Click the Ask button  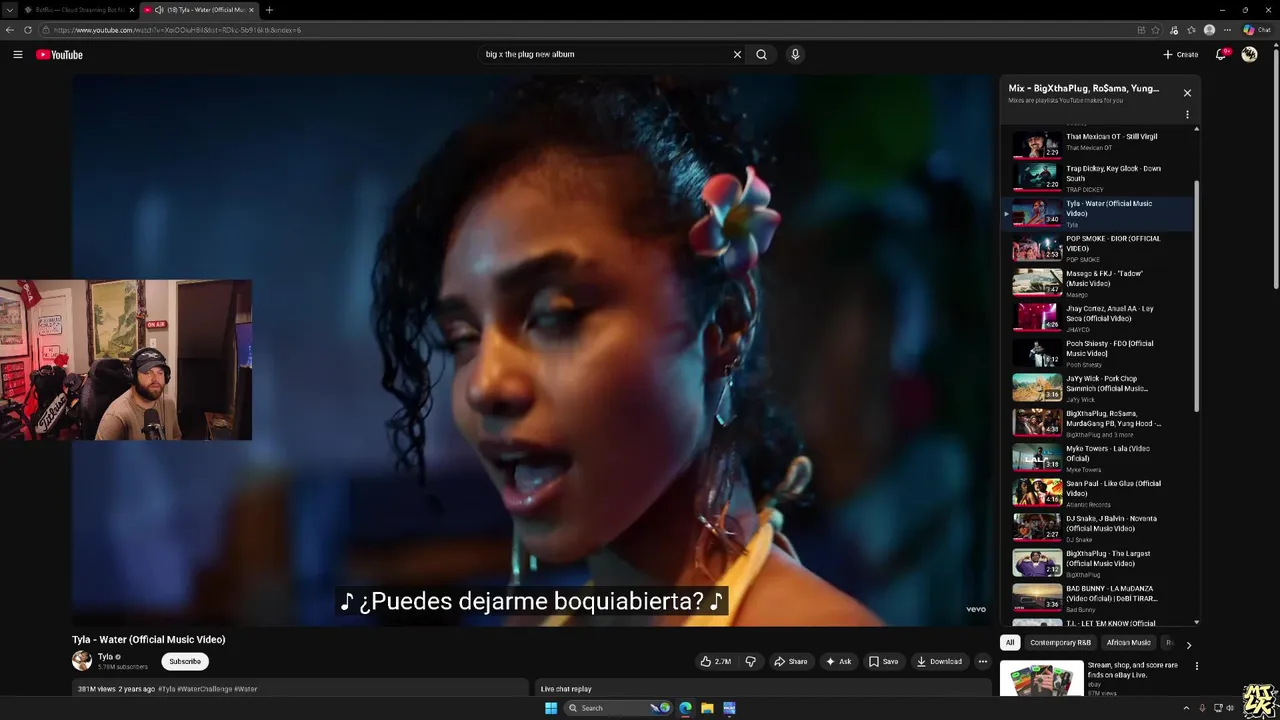[x=838, y=661]
